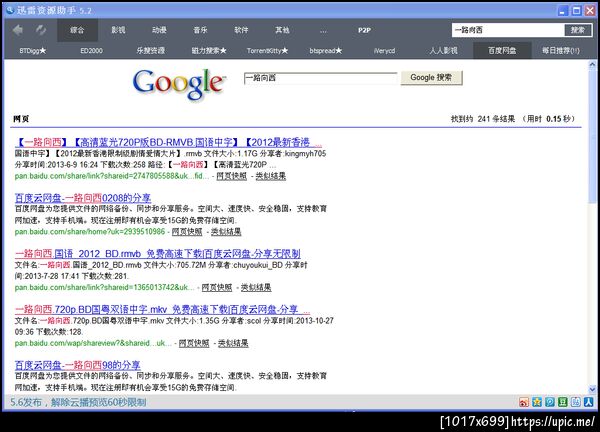
Task: Click the pan.baidu.com/share/home?uk=2939510986 URL text
Action: 90,231
